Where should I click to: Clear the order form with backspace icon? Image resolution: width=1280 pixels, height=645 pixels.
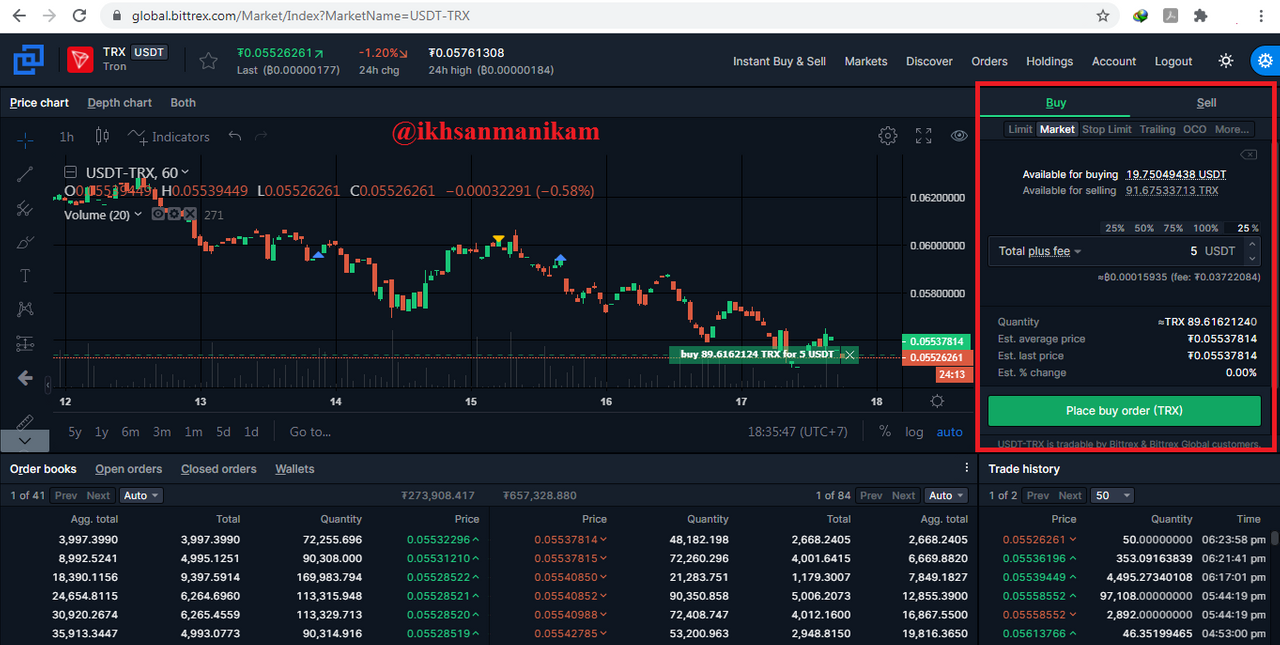[1248, 155]
